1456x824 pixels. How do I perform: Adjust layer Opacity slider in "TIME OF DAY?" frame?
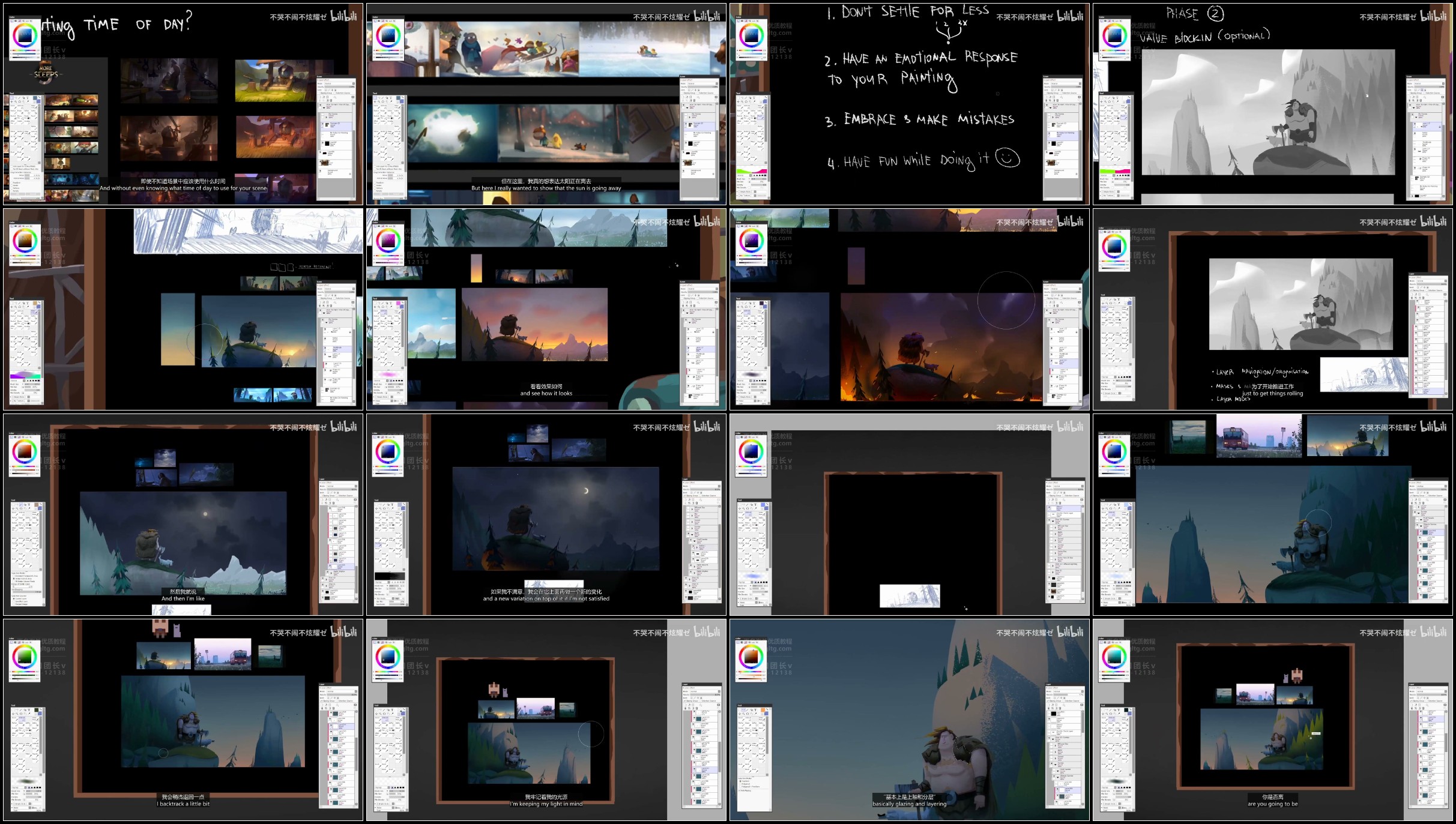[340, 86]
